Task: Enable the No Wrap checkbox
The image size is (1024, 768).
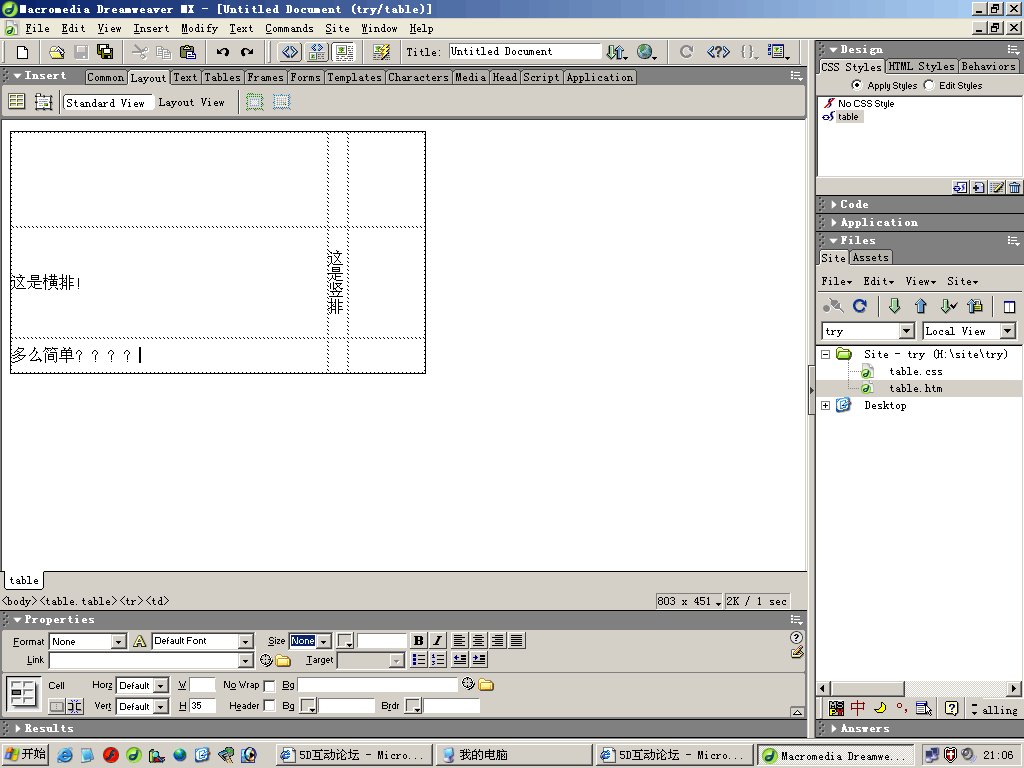Action: pyautogui.click(x=269, y=686)
